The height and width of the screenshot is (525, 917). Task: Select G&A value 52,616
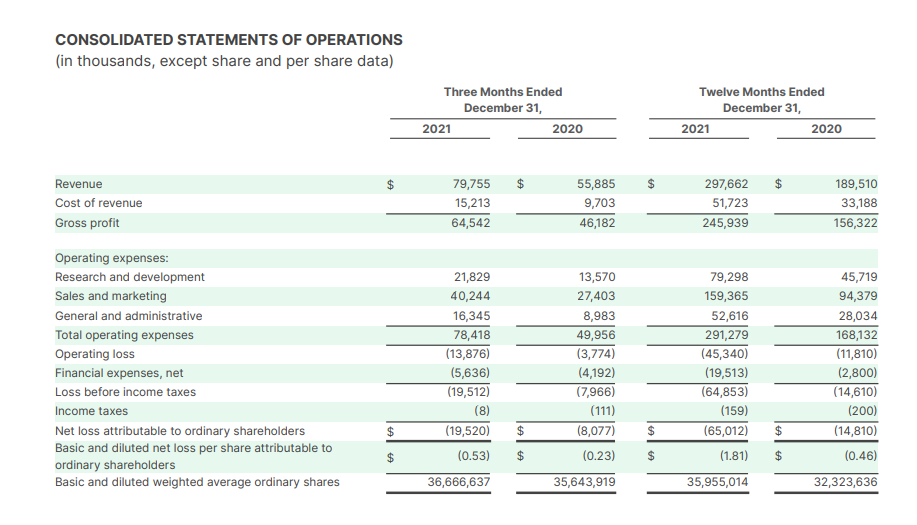(x=729, y=316)
